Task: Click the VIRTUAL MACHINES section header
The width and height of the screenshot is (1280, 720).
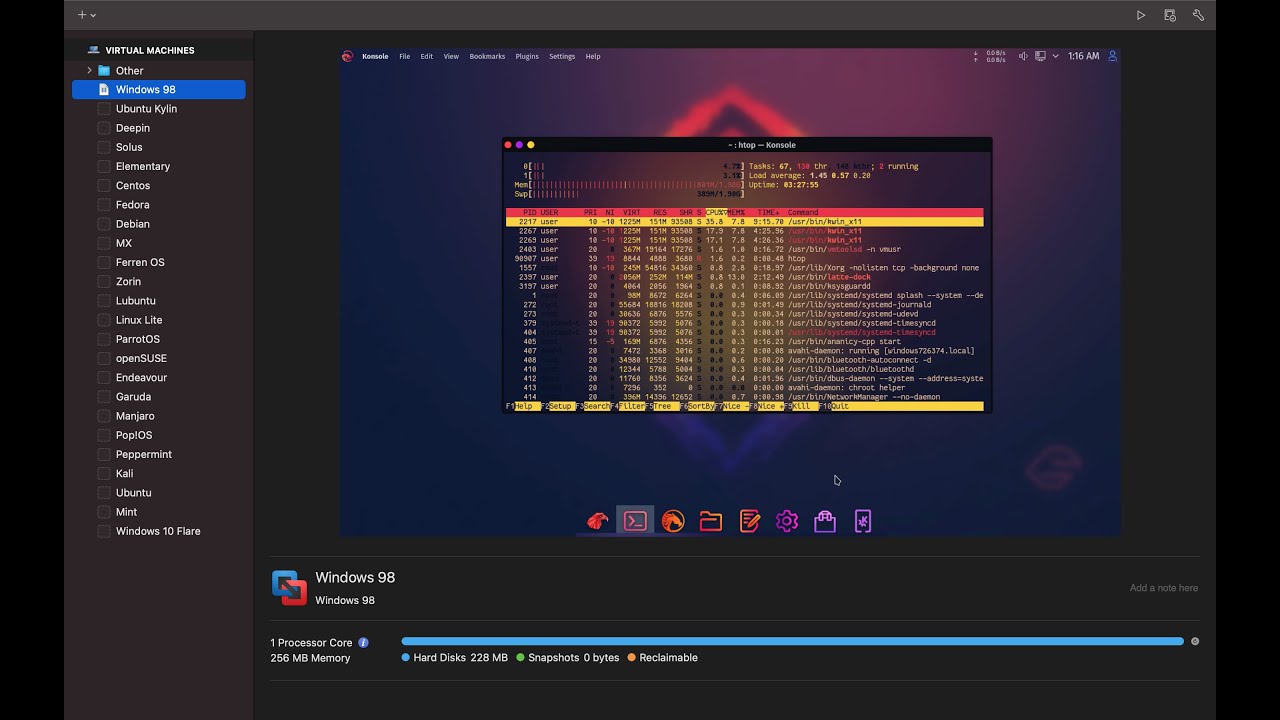Action: pos(150,50)
